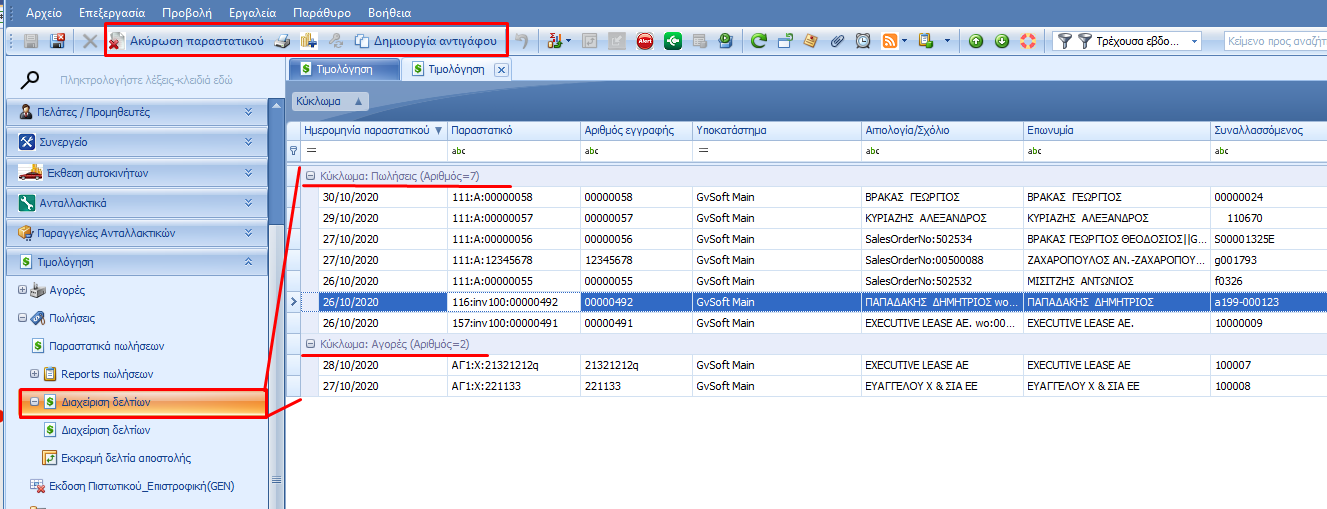Open the Εργαλεία menu
1327x509 pixels.
pos(251,13)
